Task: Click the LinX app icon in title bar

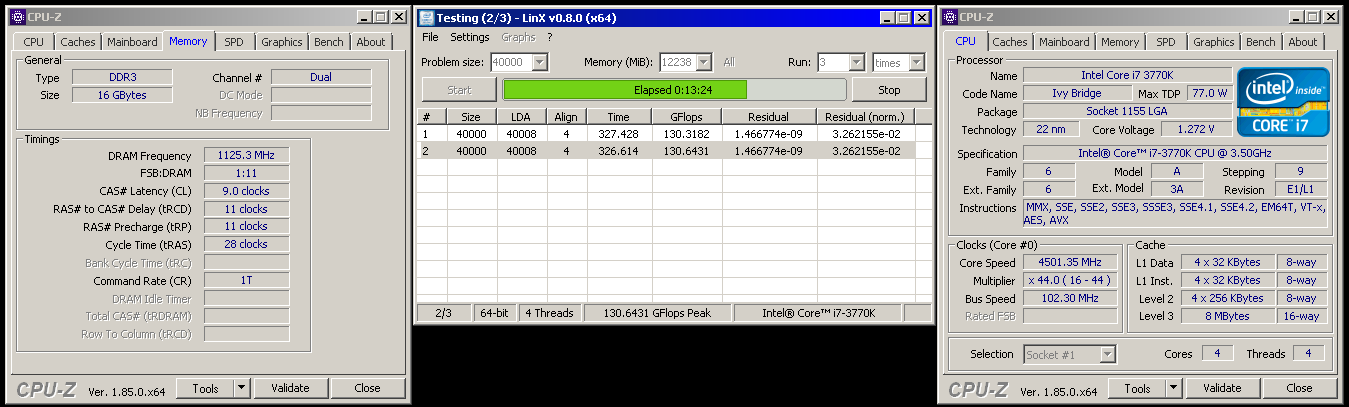Action: click(427, 17)
